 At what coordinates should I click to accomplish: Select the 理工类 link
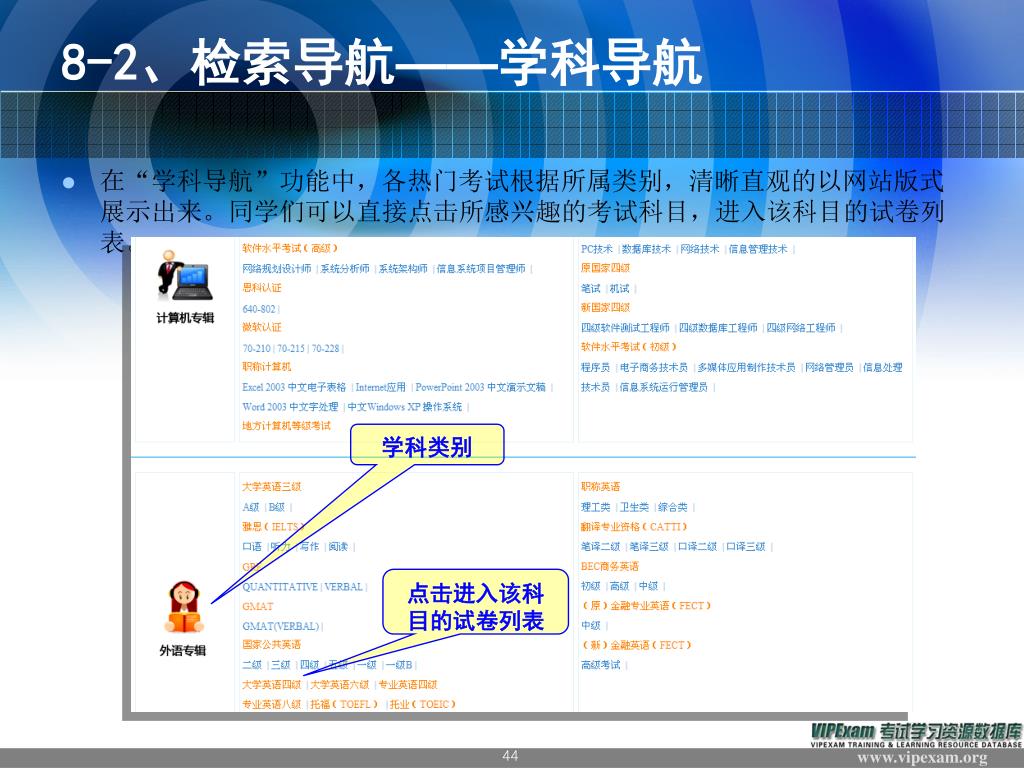coord(595,507)
